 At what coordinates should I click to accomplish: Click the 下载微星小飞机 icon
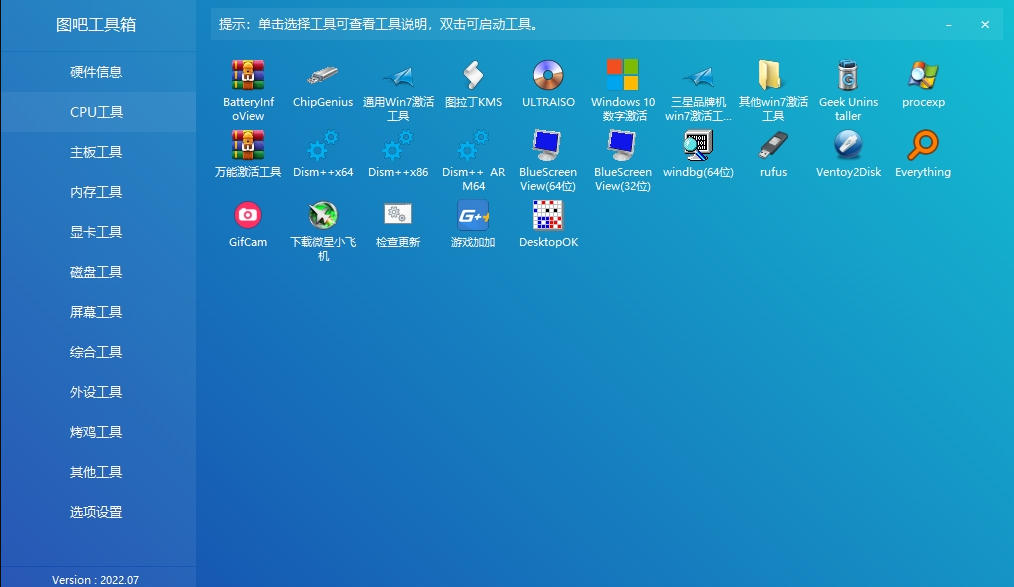[323, 215]
